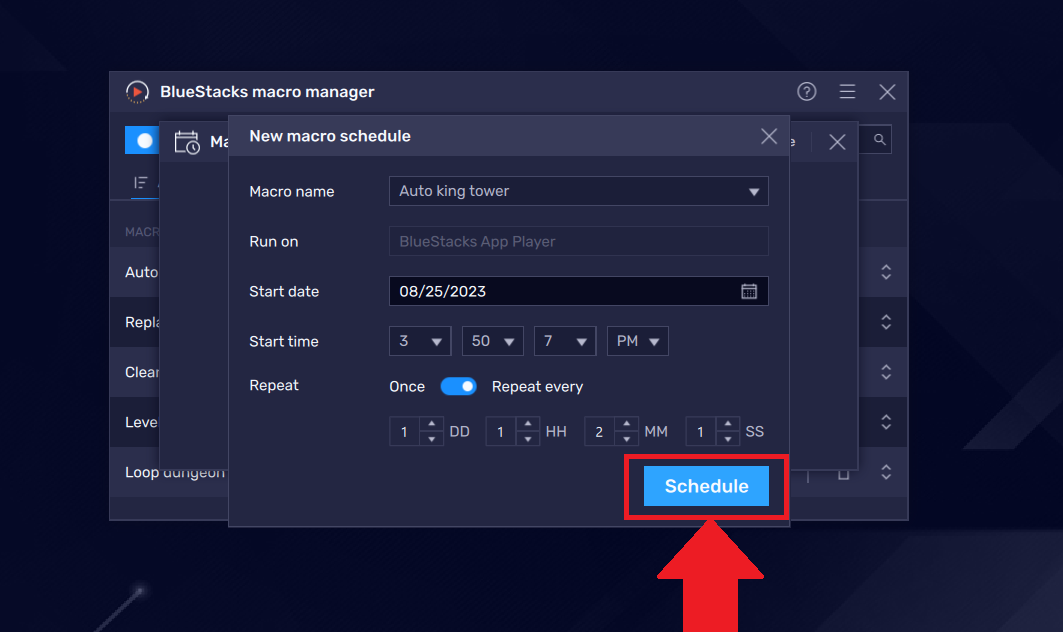The image size is (1063, 632).
Task: Decrease the MM repeat value
Action: pyautogui.click(x=626, y=439)
